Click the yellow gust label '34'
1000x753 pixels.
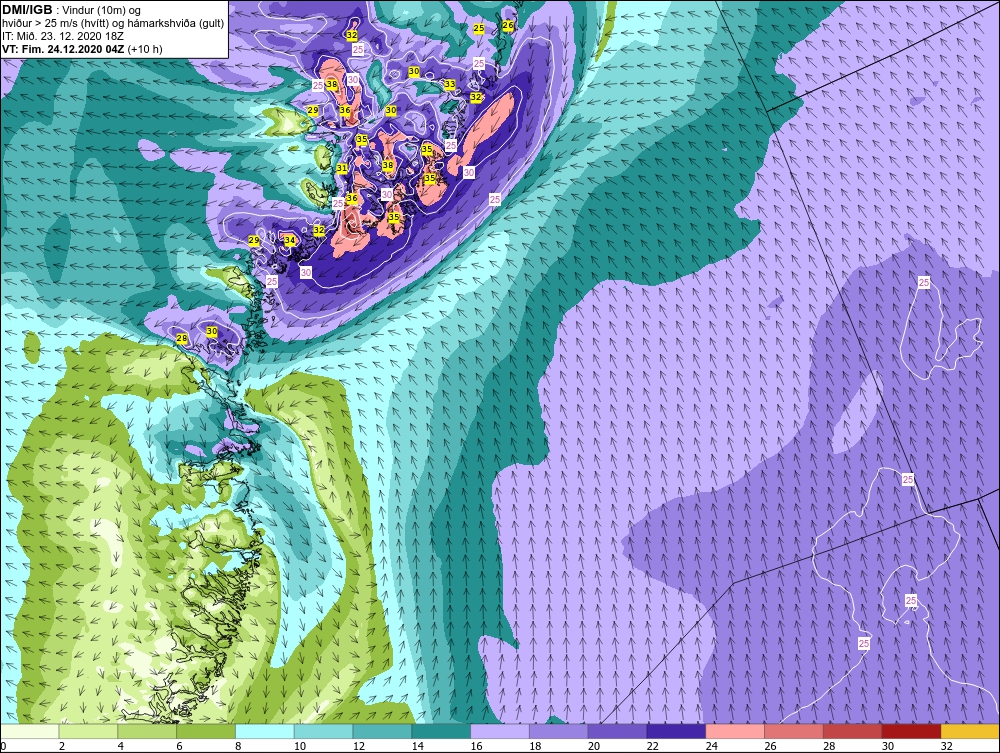click(290, 240)
